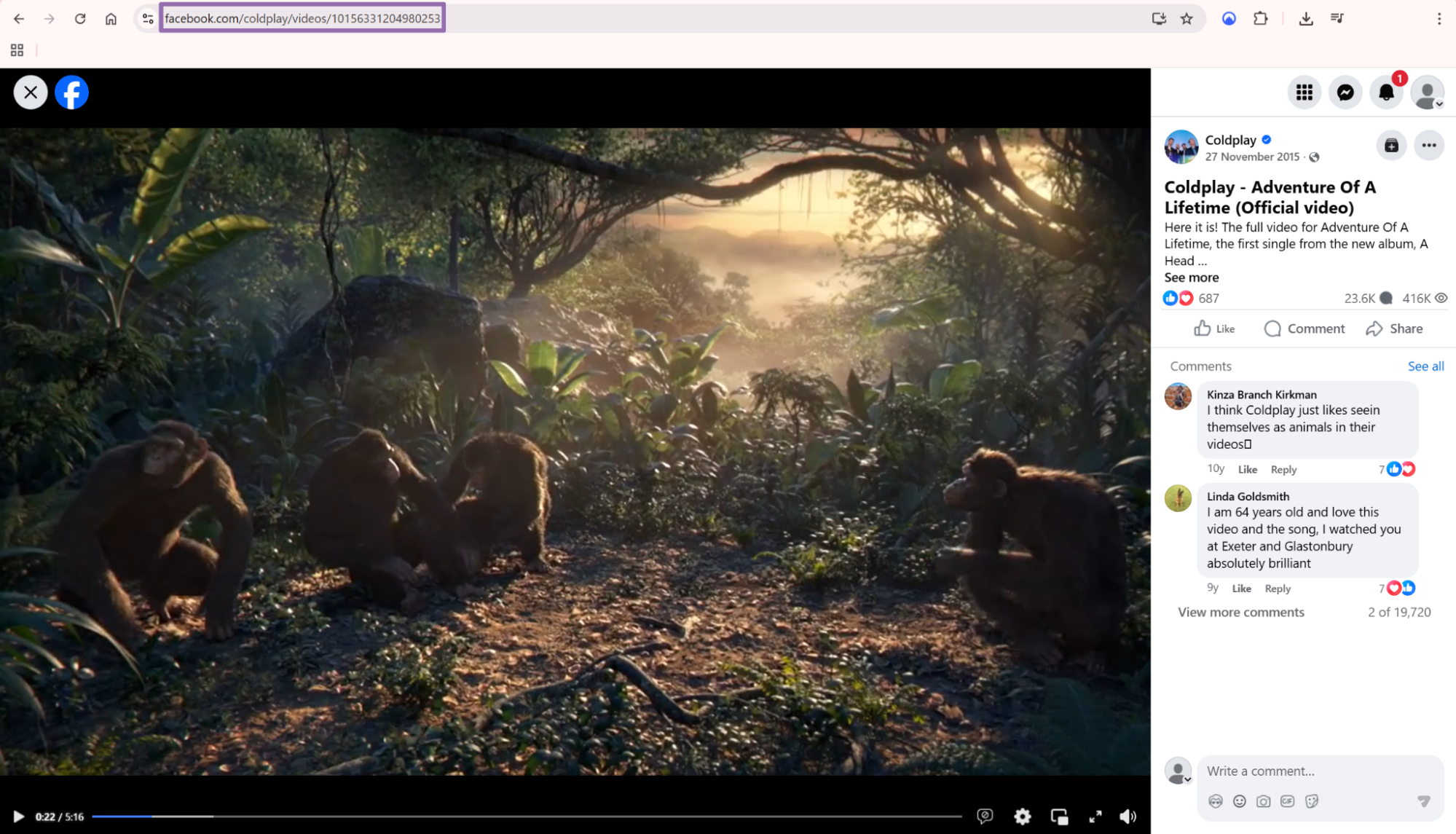This screenshot has height=834, width=1456.
Task: Toggle captions on video player
Action: pos(985,817)
